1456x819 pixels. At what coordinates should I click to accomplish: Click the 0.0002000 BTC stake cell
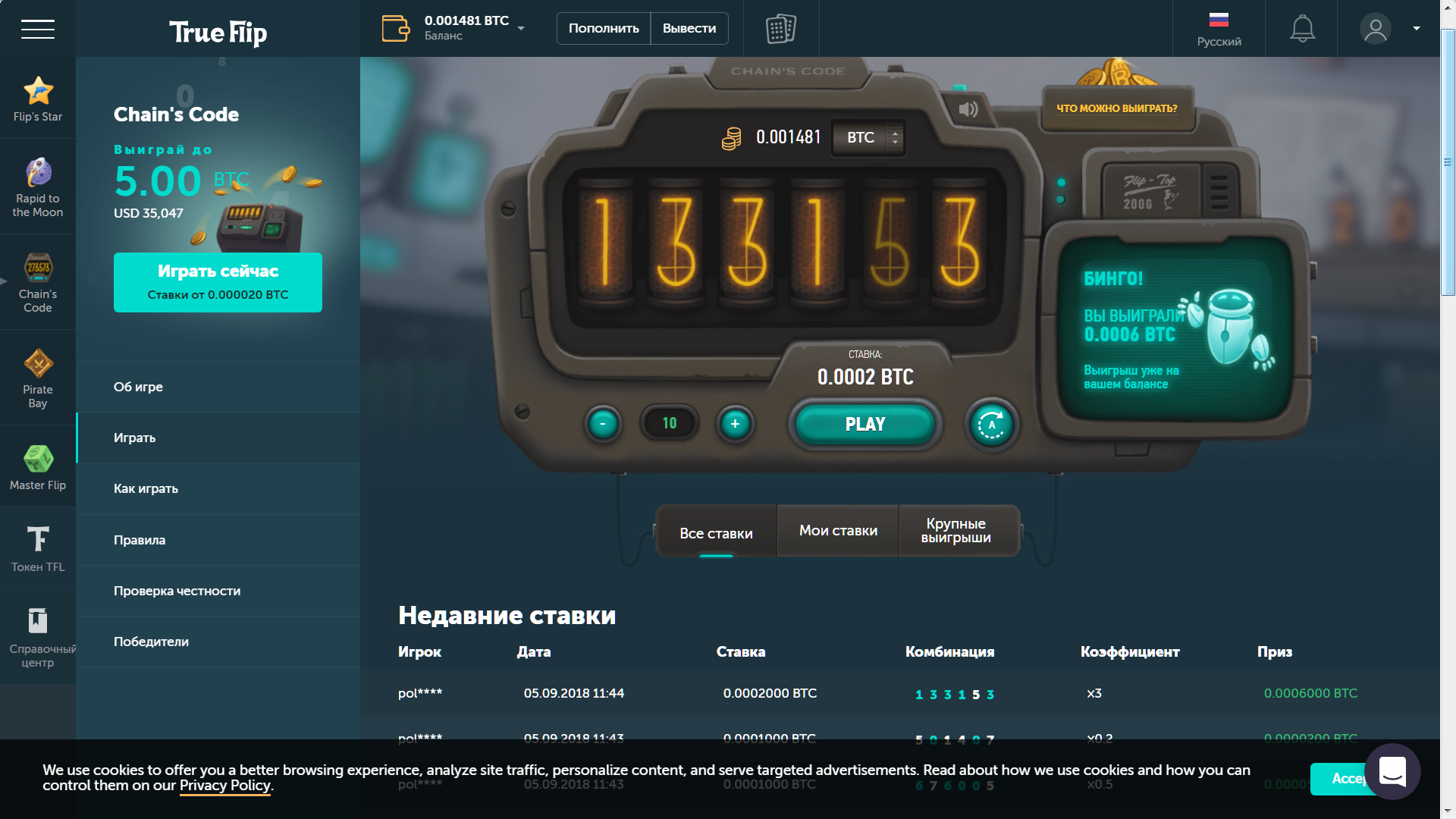point(770,693)
